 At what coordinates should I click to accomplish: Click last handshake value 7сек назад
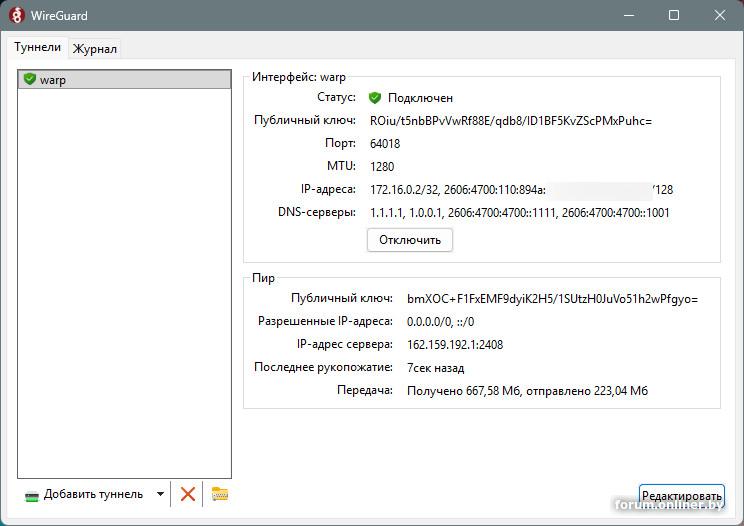coord(436,368)
